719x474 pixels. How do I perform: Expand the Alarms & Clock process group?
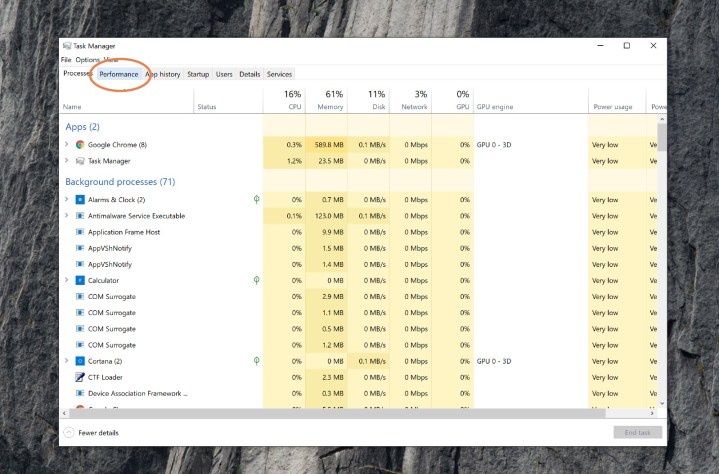click(x=67, y=200)
